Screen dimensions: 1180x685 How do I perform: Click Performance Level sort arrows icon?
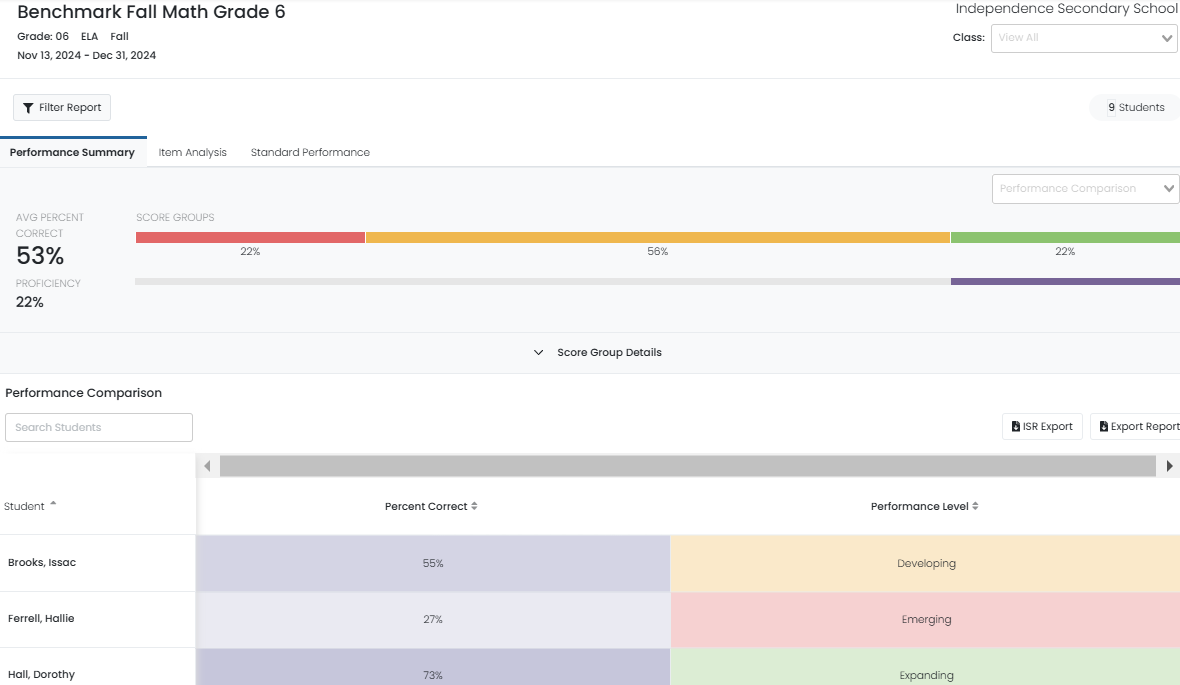(x=975, y=507)
